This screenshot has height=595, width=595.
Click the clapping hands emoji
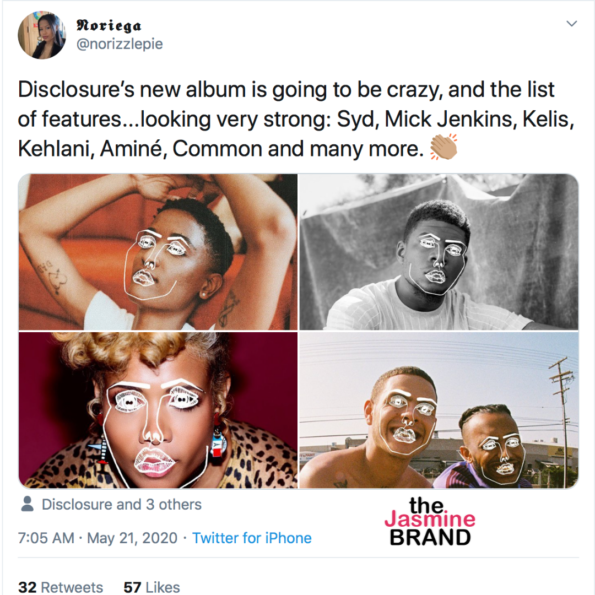tap(443, 147)
